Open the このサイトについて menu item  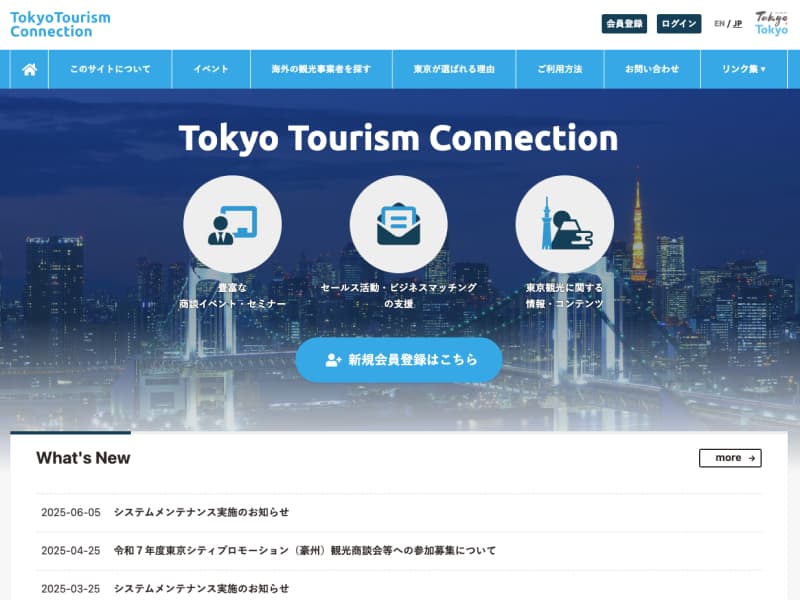tap(110, 69)
